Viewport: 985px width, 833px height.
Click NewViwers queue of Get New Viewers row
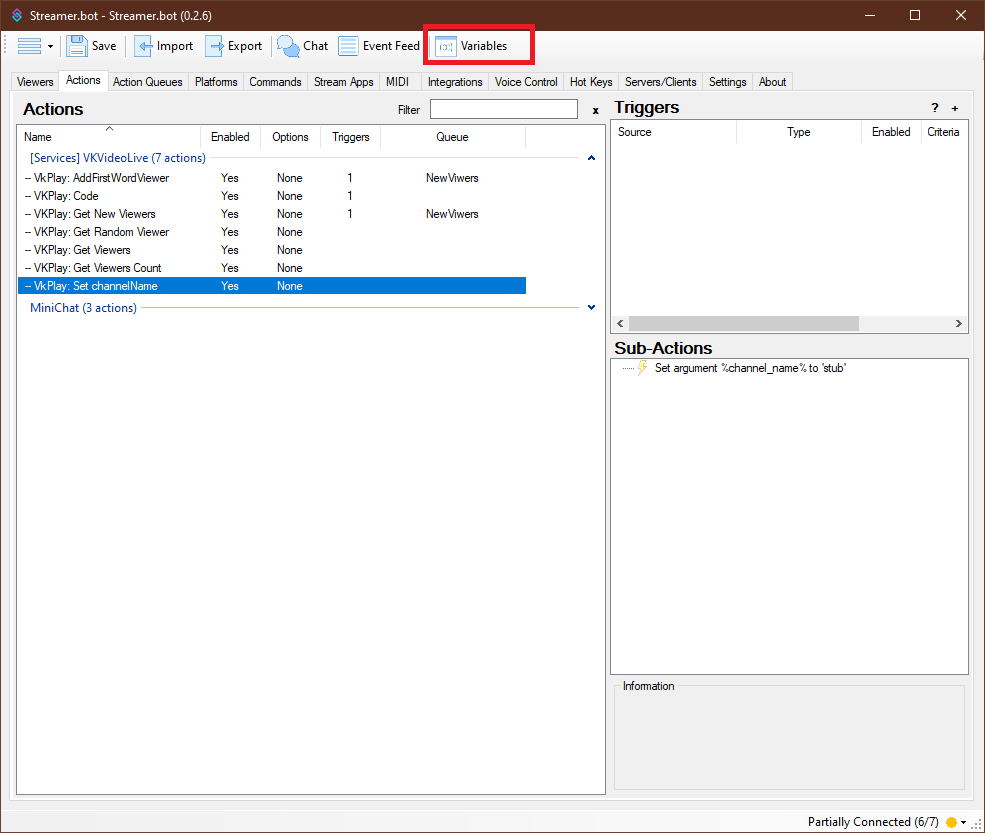[452, 214]
